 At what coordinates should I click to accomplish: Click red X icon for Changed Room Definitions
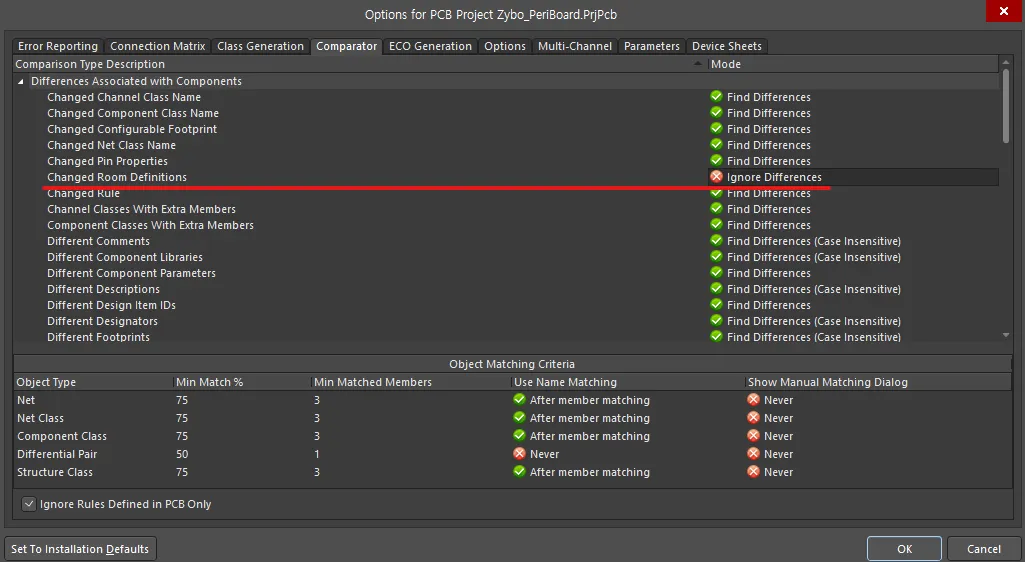pyautogui.click(x=716, y=176)
